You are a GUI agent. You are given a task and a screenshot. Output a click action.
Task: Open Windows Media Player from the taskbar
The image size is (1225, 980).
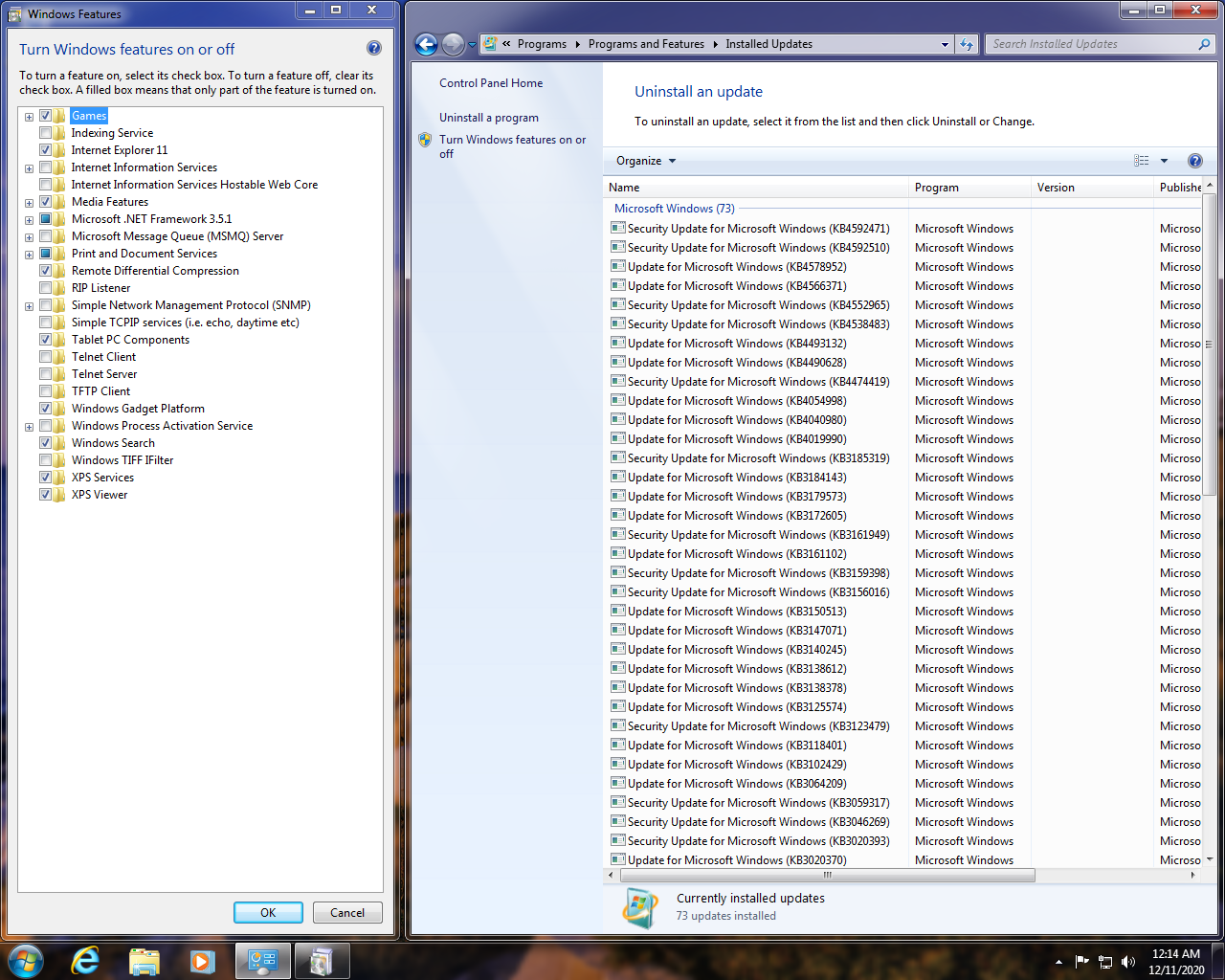click(202, 961)
